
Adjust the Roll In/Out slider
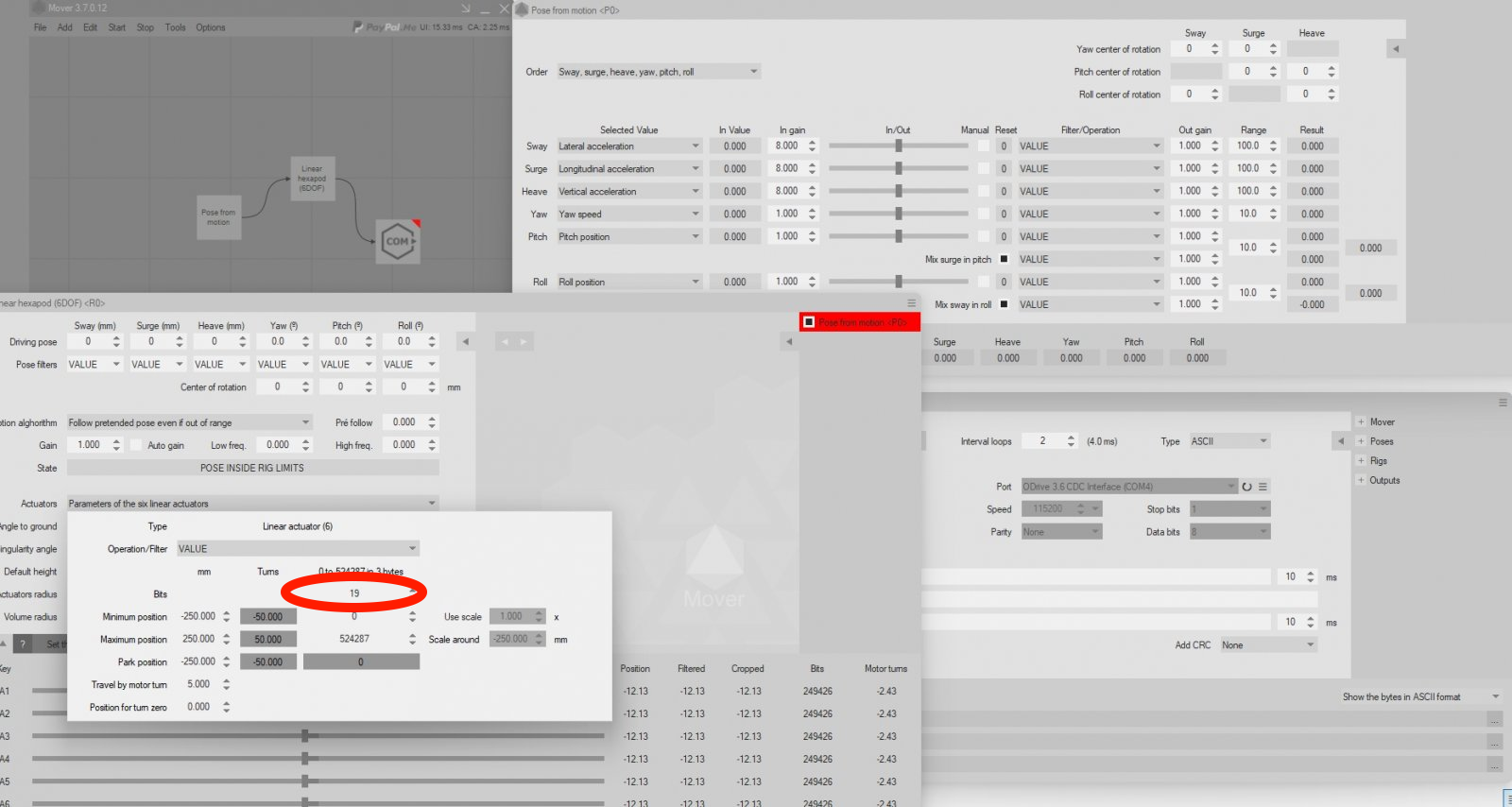[899, 282]
